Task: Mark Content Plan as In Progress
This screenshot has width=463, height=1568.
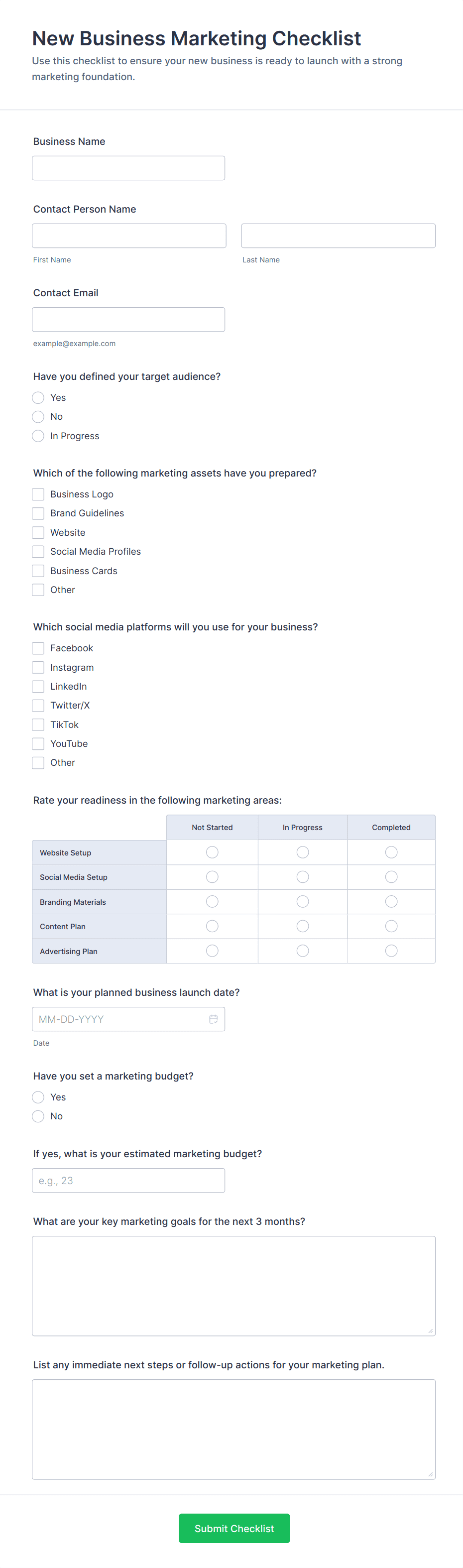Action: pyautogui.click(x=302, y=927)
